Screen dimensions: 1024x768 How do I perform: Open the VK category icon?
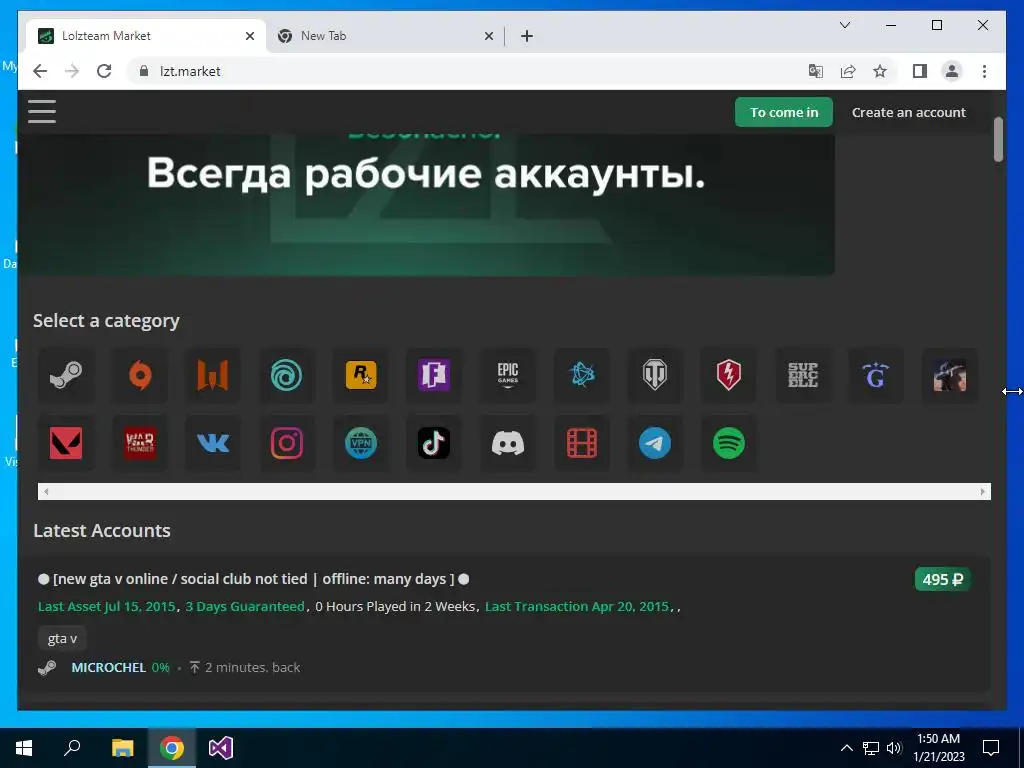213,443
